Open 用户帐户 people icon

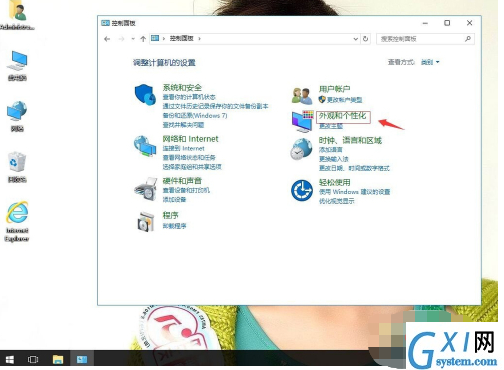302,95
